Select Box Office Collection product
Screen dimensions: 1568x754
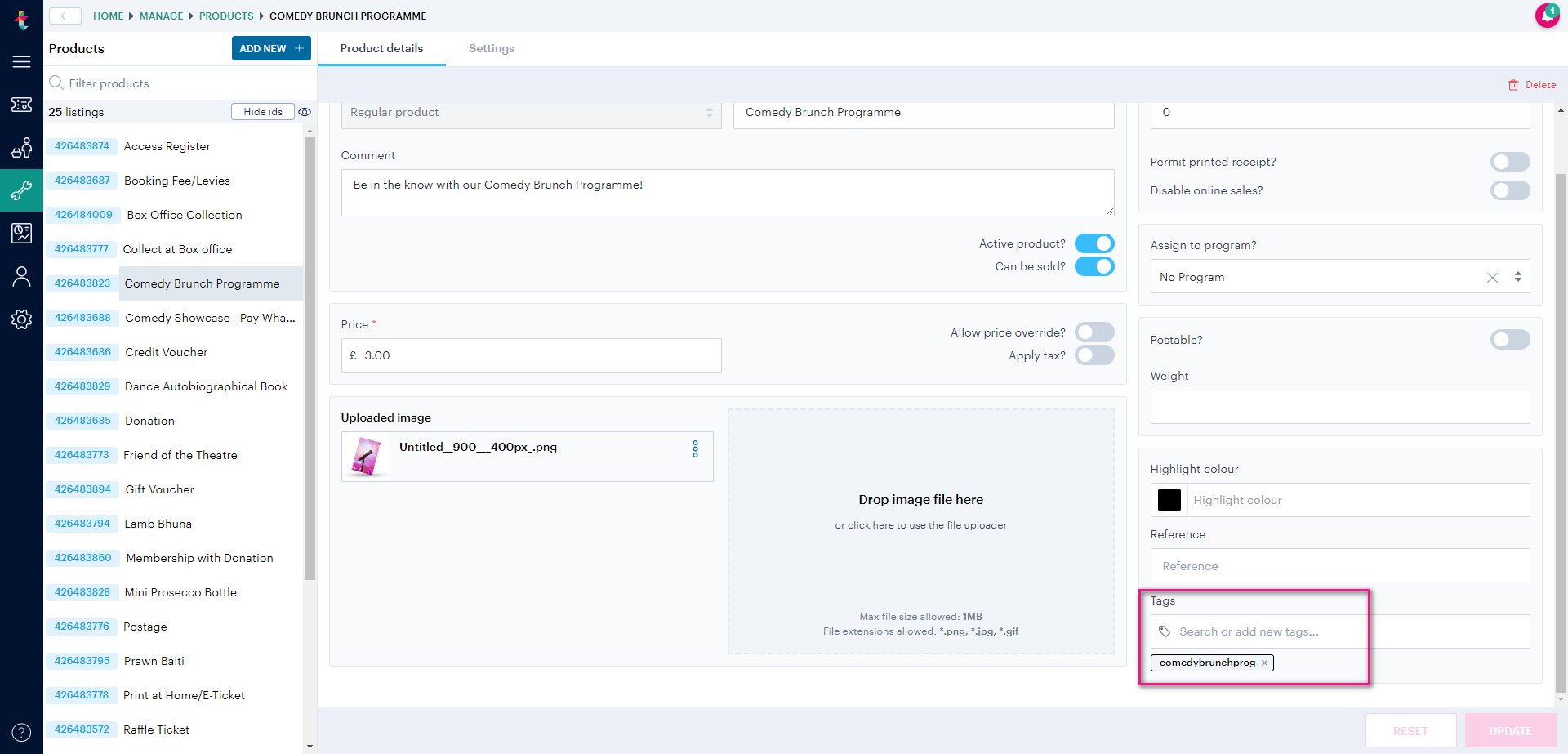tap(185, 215)
